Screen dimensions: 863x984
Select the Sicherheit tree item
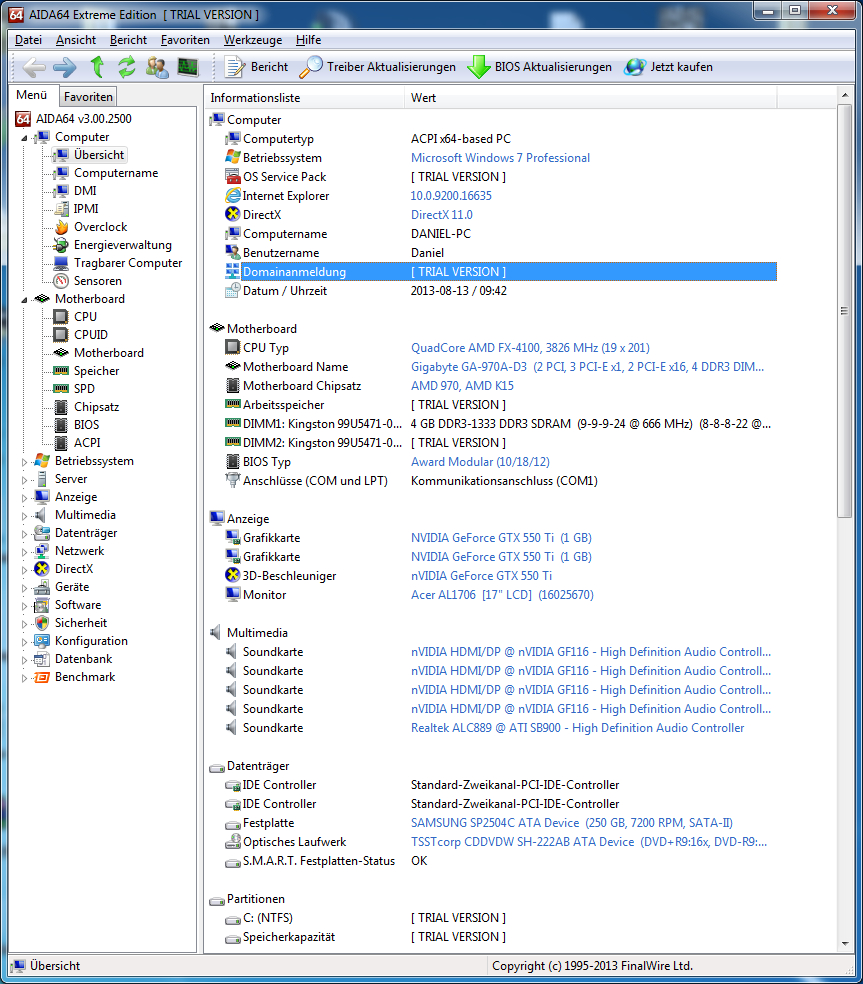pyautogui.click(x=80, y=623)
